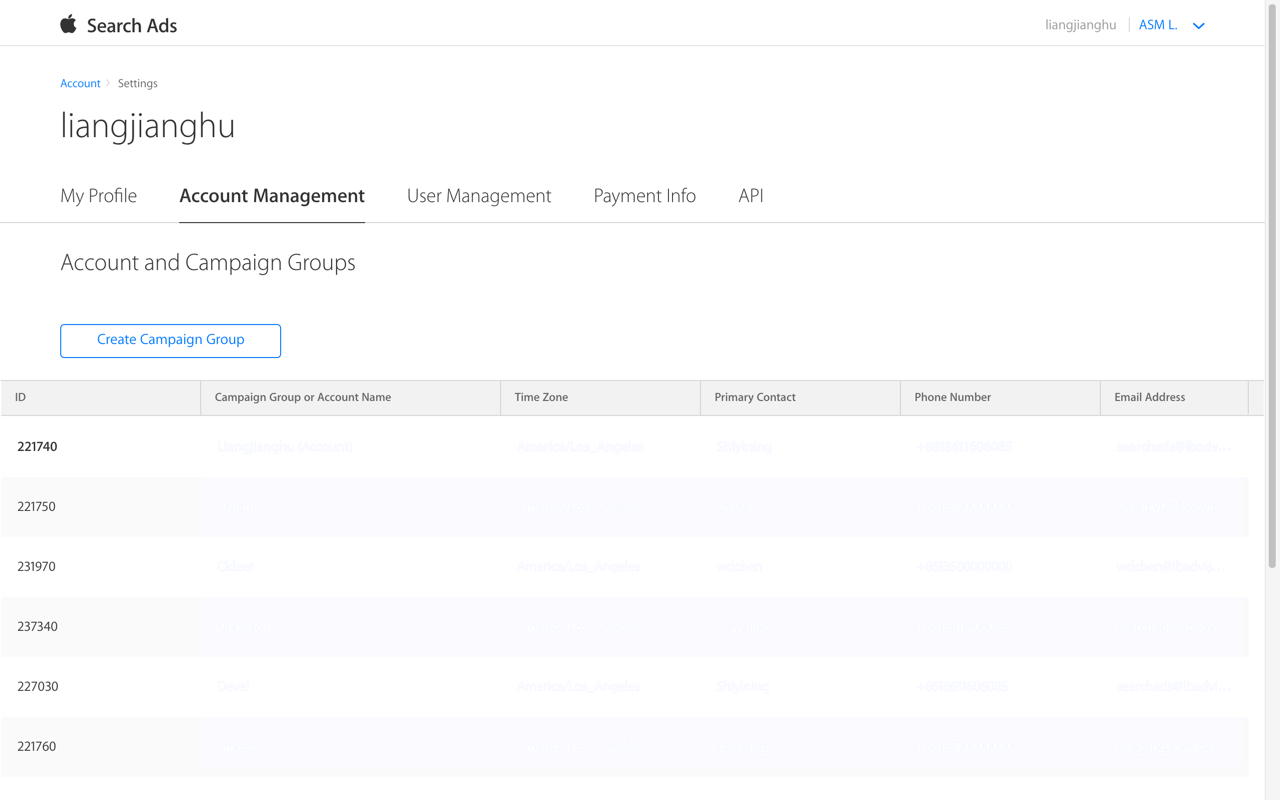Click the liangjianghu name in top bar

pos(1080,25)
